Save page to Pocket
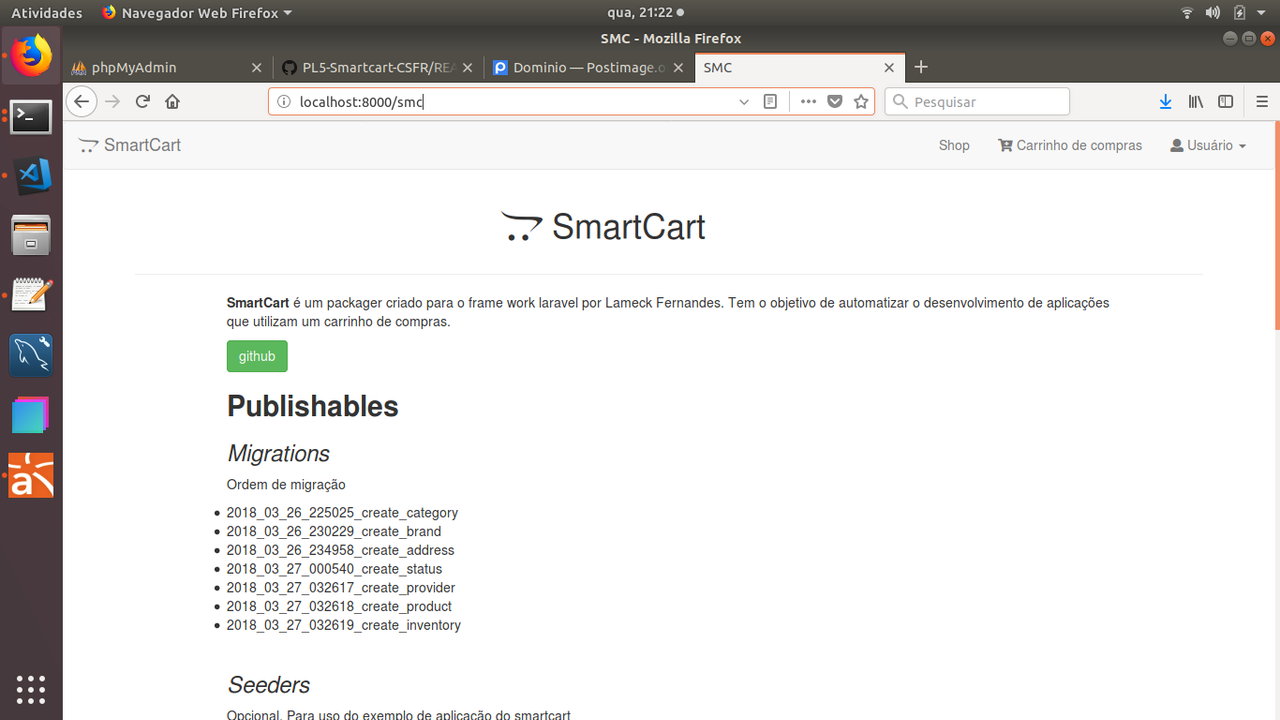 tap(835, 102)
